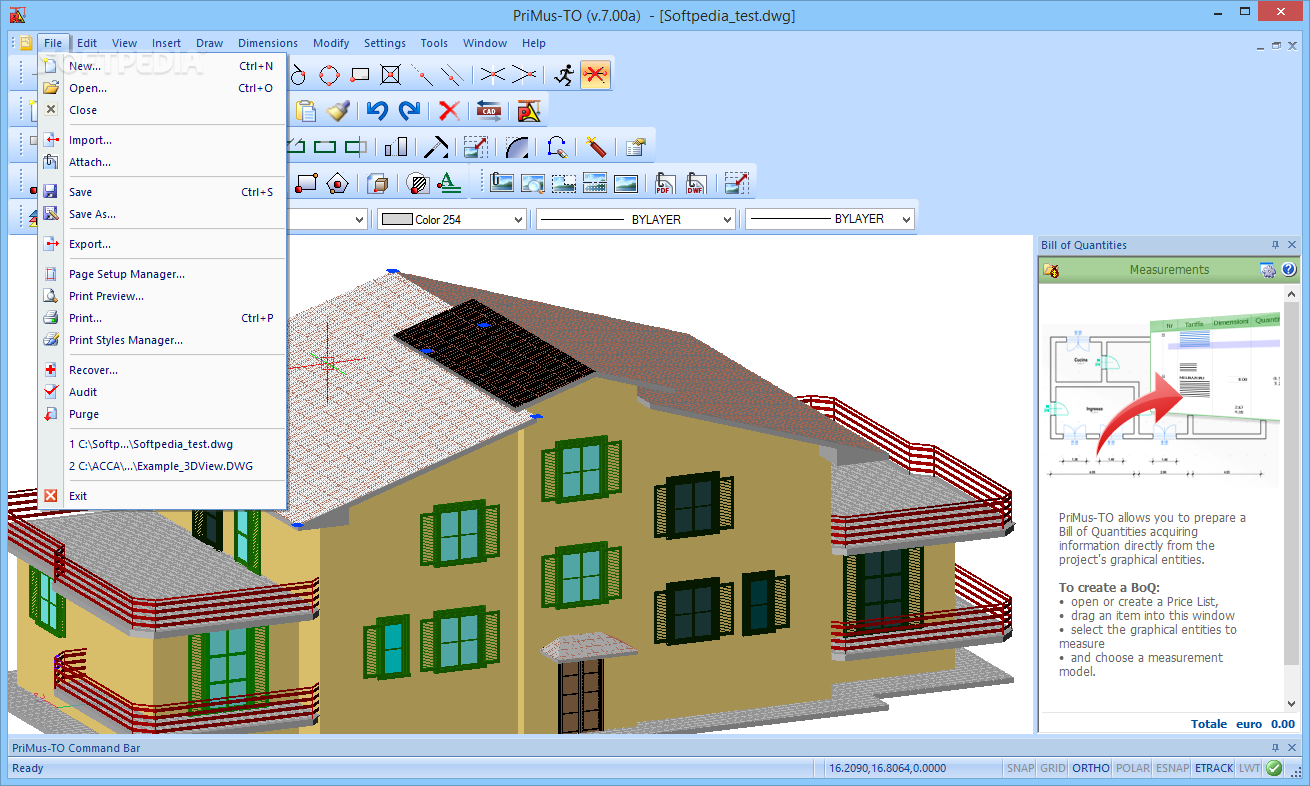Open the Color 254 dropdown
The width and height of the screenshot is (1310, 786).
click(x=518, y=219)
